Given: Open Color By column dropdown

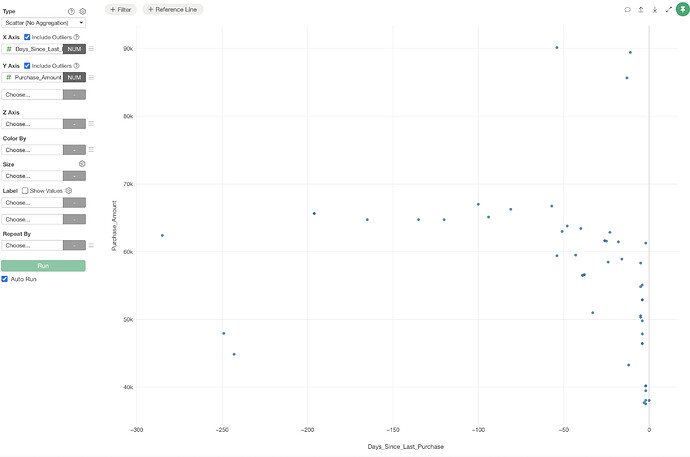Looking at the screenshot, I should tap(32, 150).
